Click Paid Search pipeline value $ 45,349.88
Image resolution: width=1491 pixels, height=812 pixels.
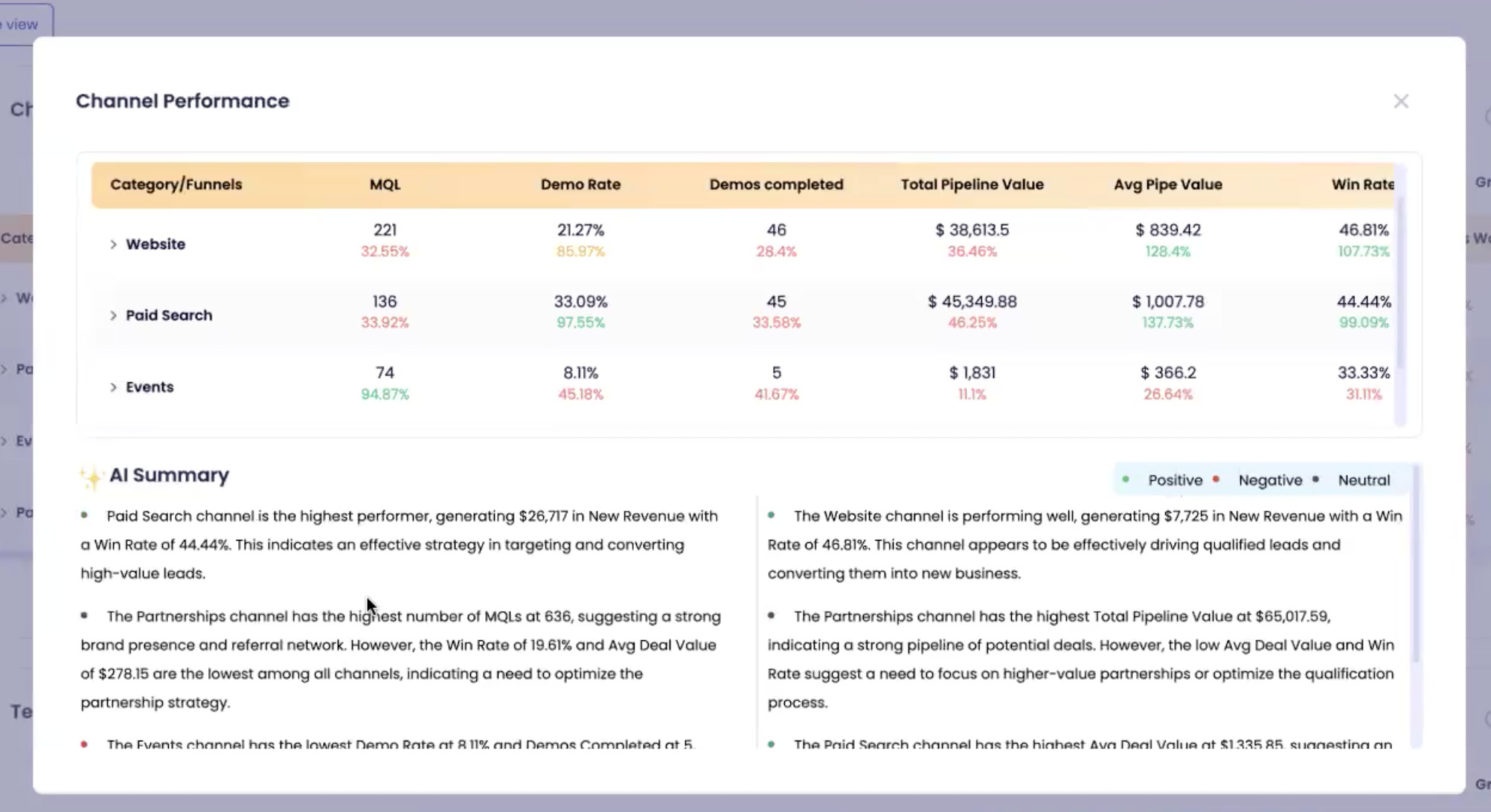(972, 302)
